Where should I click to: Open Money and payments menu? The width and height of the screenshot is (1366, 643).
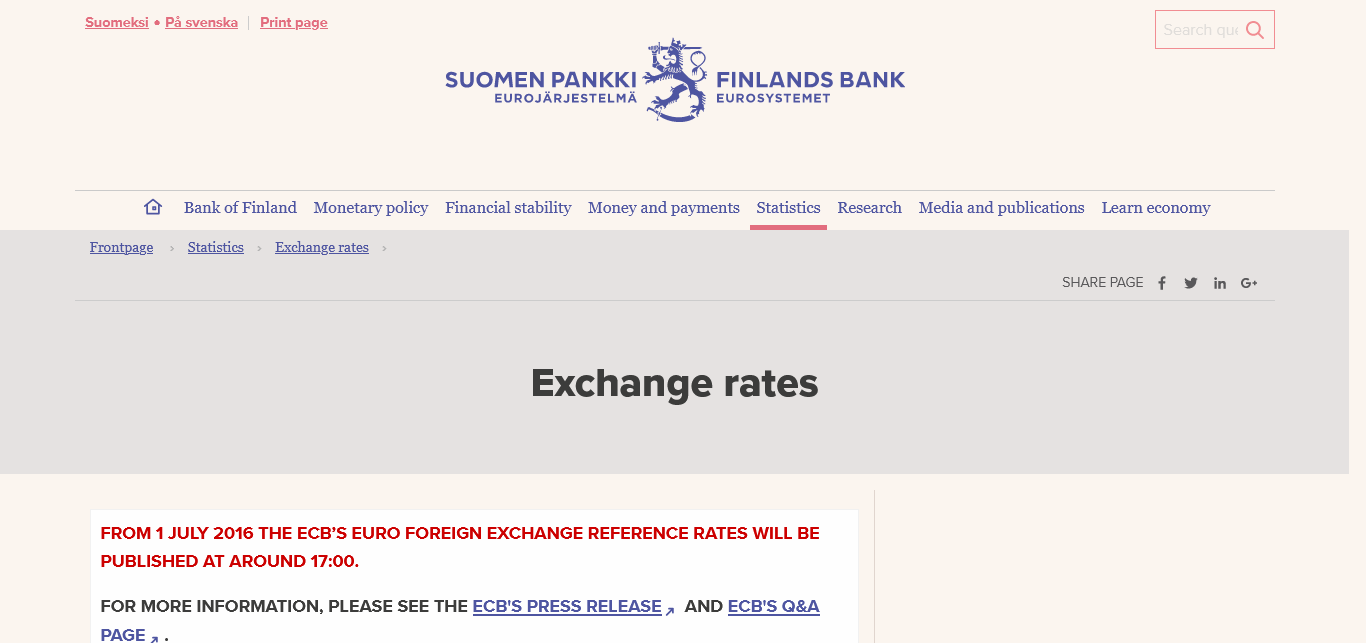pos(664,208)
